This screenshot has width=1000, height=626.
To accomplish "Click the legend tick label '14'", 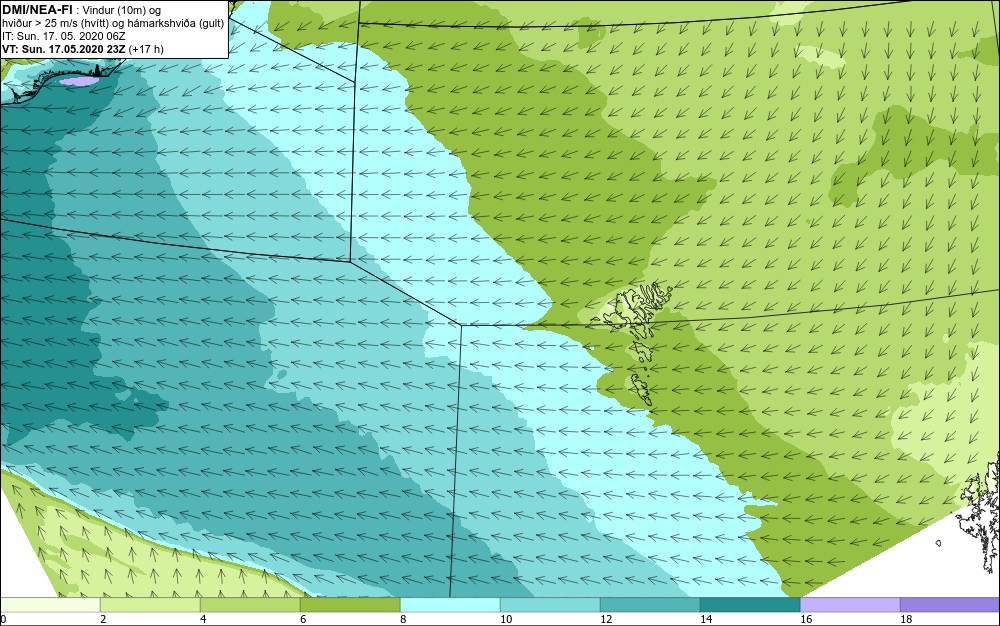I will pyautogui.click(x=706, y=619).
